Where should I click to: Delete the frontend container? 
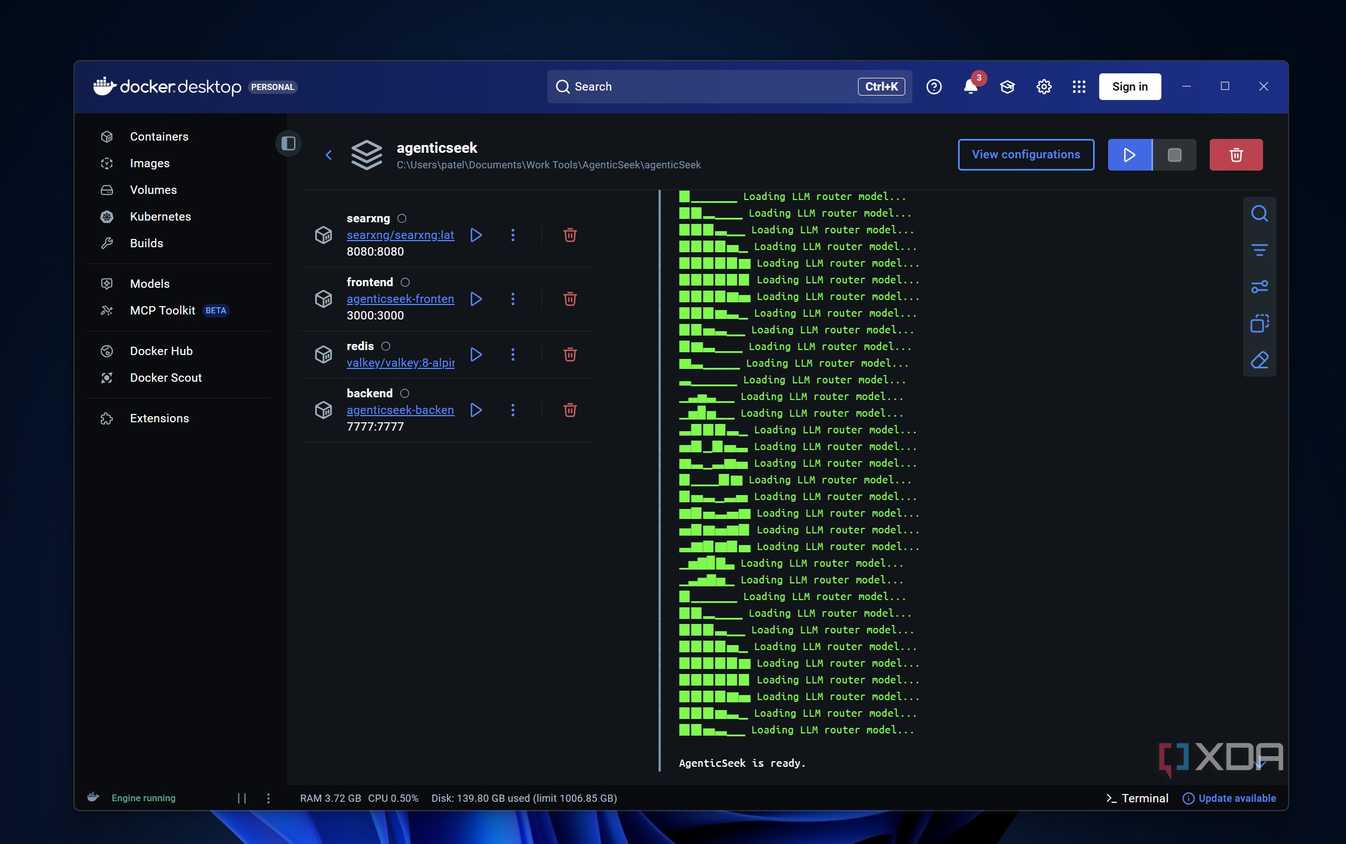pyautogui.click(x=570, y=299)
